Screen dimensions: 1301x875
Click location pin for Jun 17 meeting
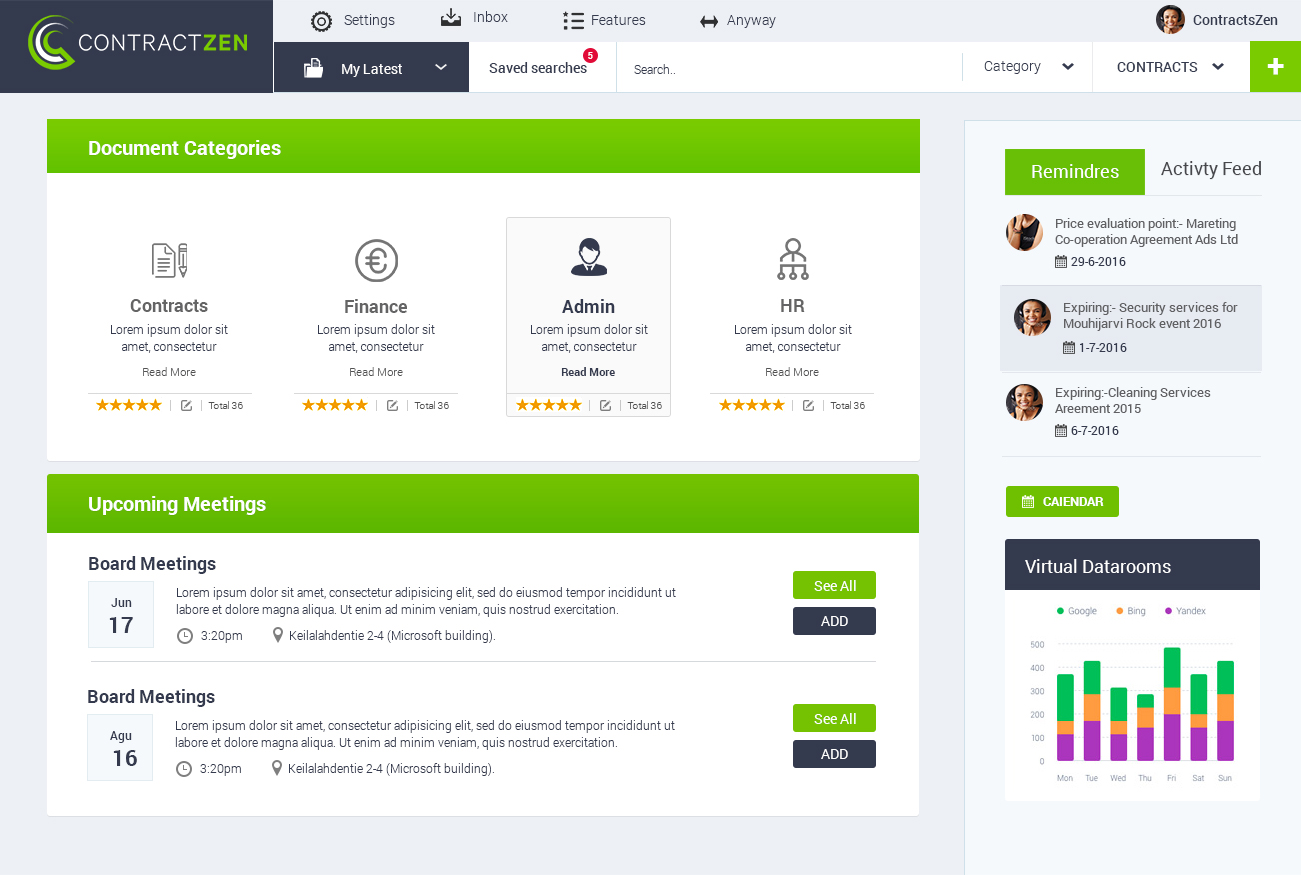pos(278,635)
